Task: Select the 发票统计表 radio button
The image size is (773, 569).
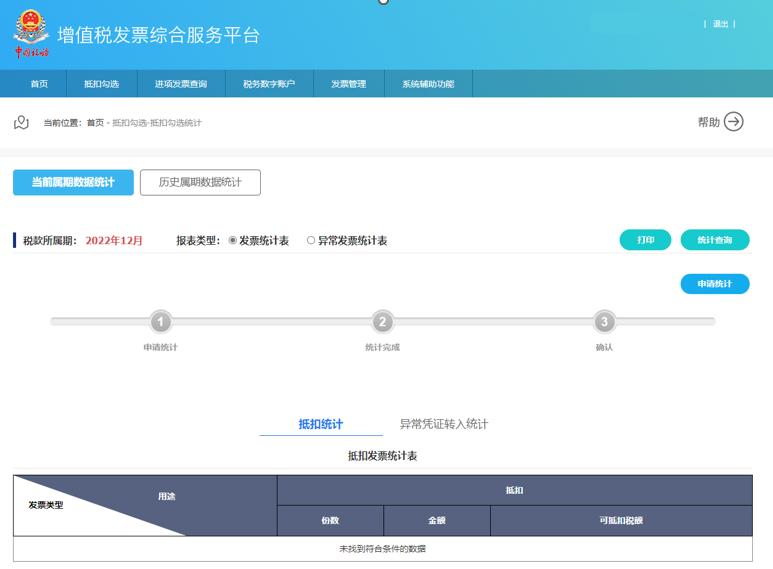Action: pos(233,241)
